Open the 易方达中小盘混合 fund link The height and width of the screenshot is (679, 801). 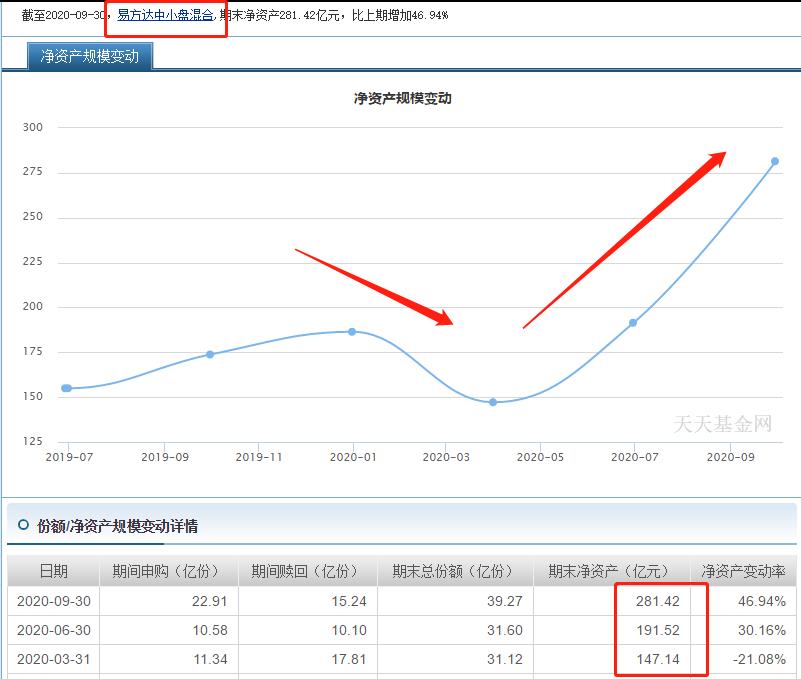tap(163, 15)
